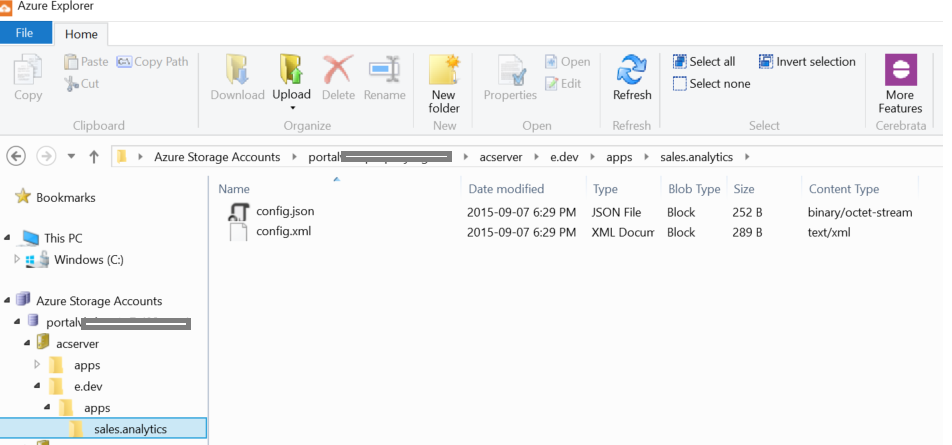
Task: Switch to the Home ribbon tab
Action: (81, 34)
